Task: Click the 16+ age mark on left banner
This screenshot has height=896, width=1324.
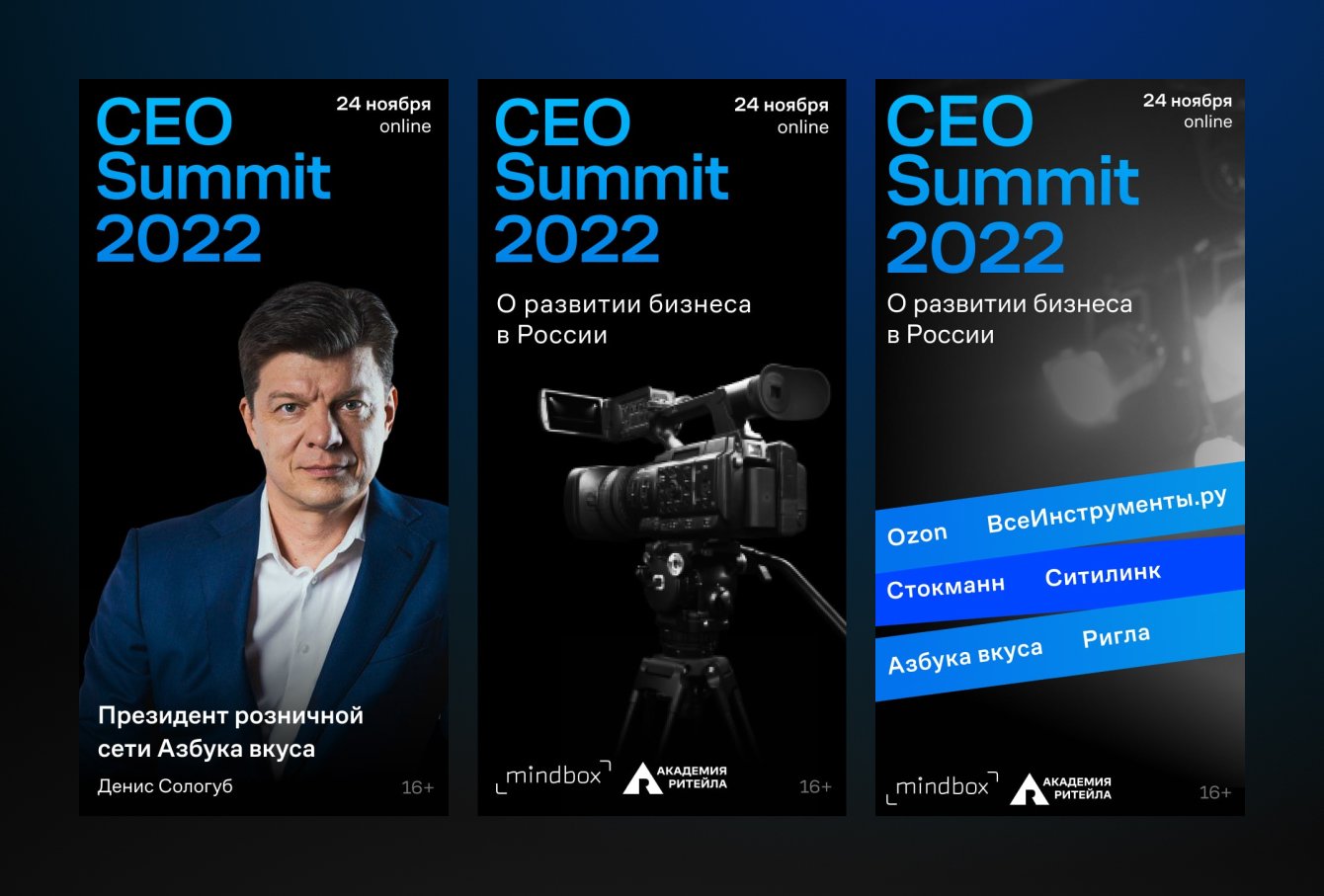Action: [x=418, y=787]
